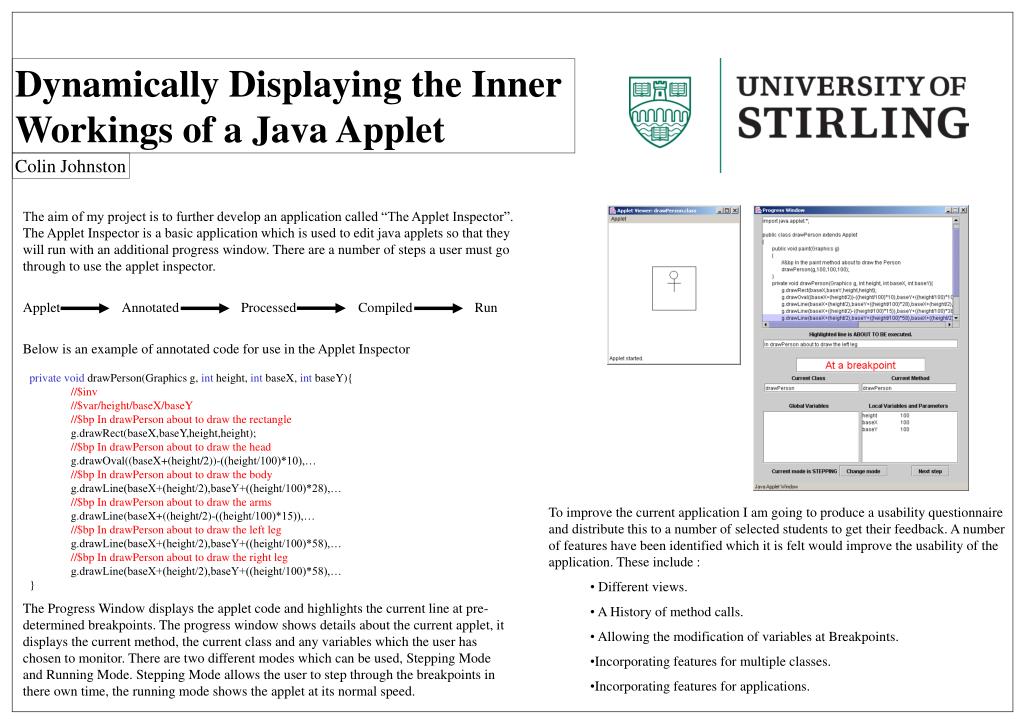Click the Current Class text field
1024x724 pixels.
(812, 387)
